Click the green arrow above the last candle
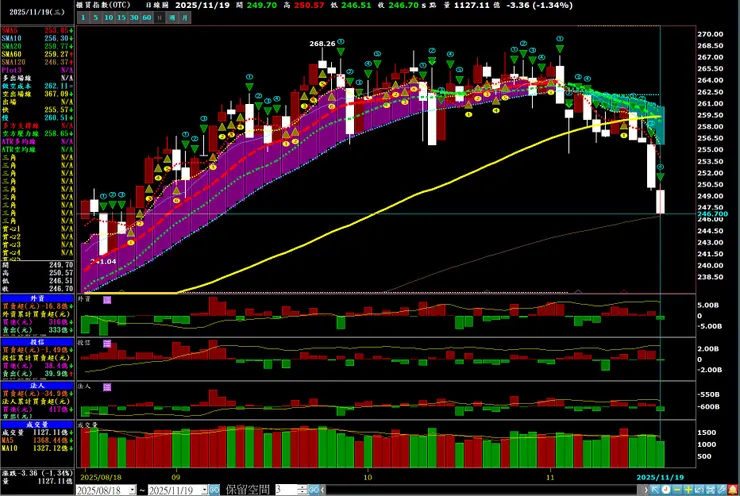Image resolution: width=740 pixels, height=496 pixels. click(661, 177)
